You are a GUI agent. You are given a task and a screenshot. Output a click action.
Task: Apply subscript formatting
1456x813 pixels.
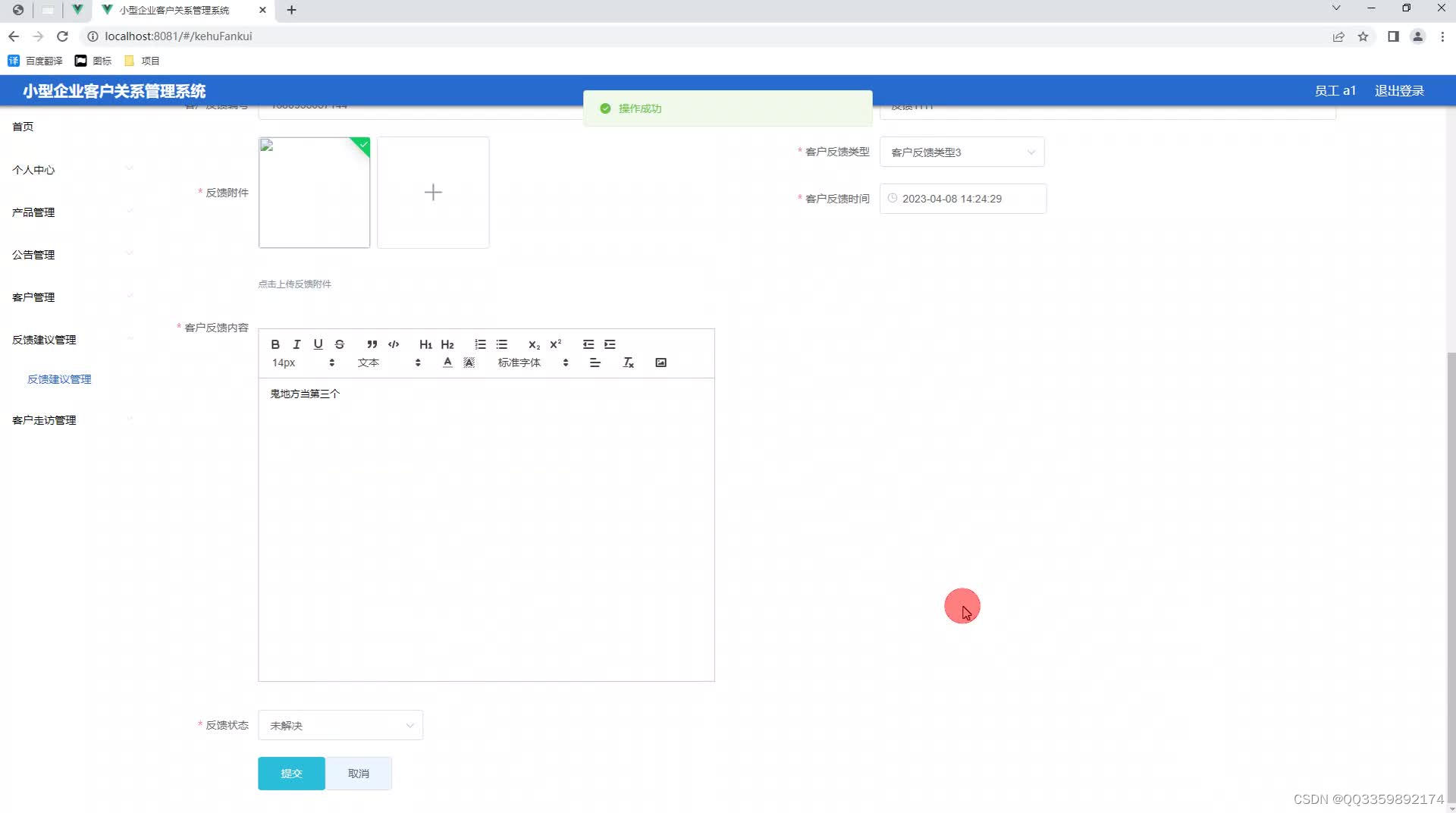point(534,344)
